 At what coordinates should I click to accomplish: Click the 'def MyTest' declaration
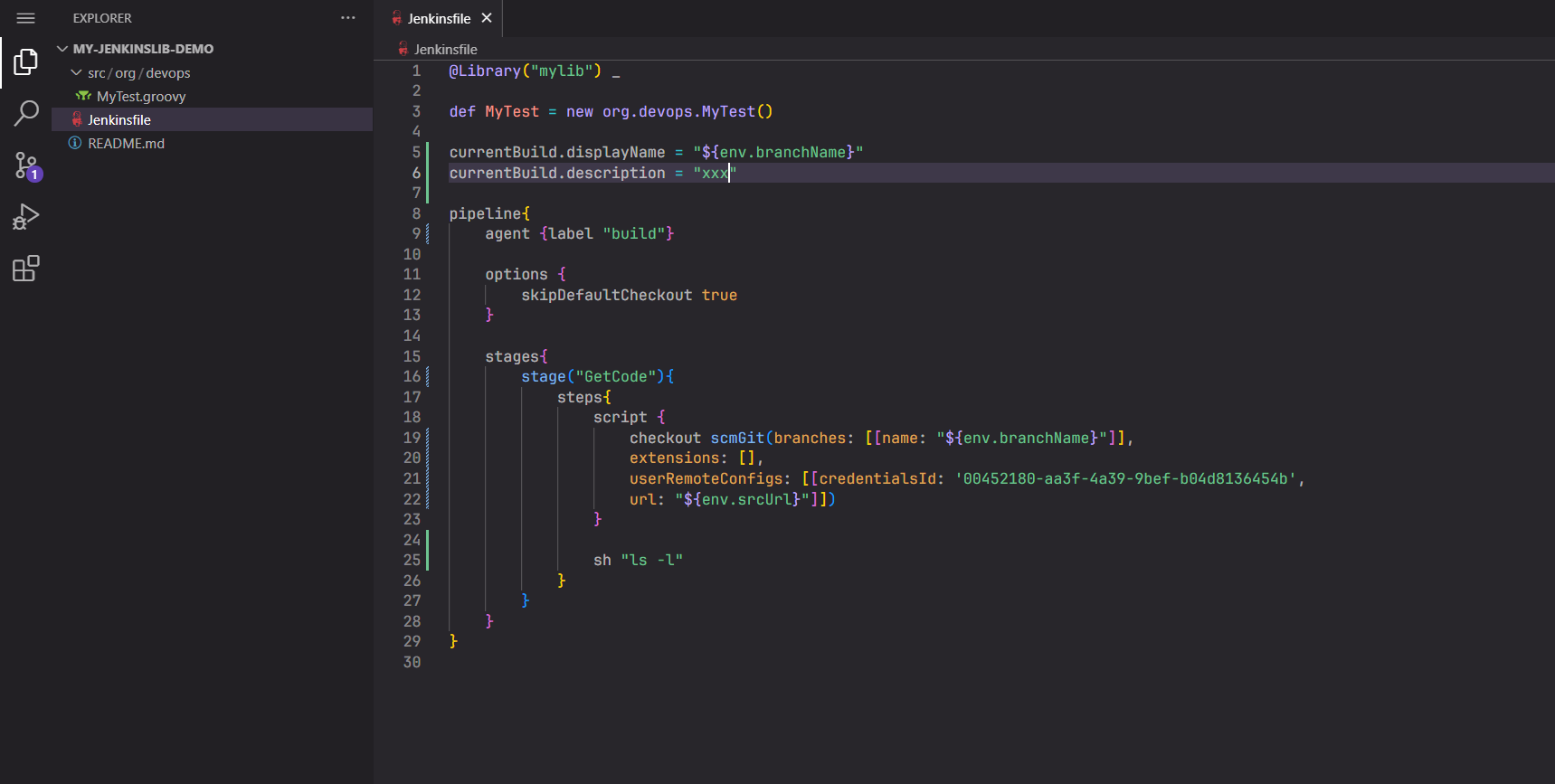point(494,111)
